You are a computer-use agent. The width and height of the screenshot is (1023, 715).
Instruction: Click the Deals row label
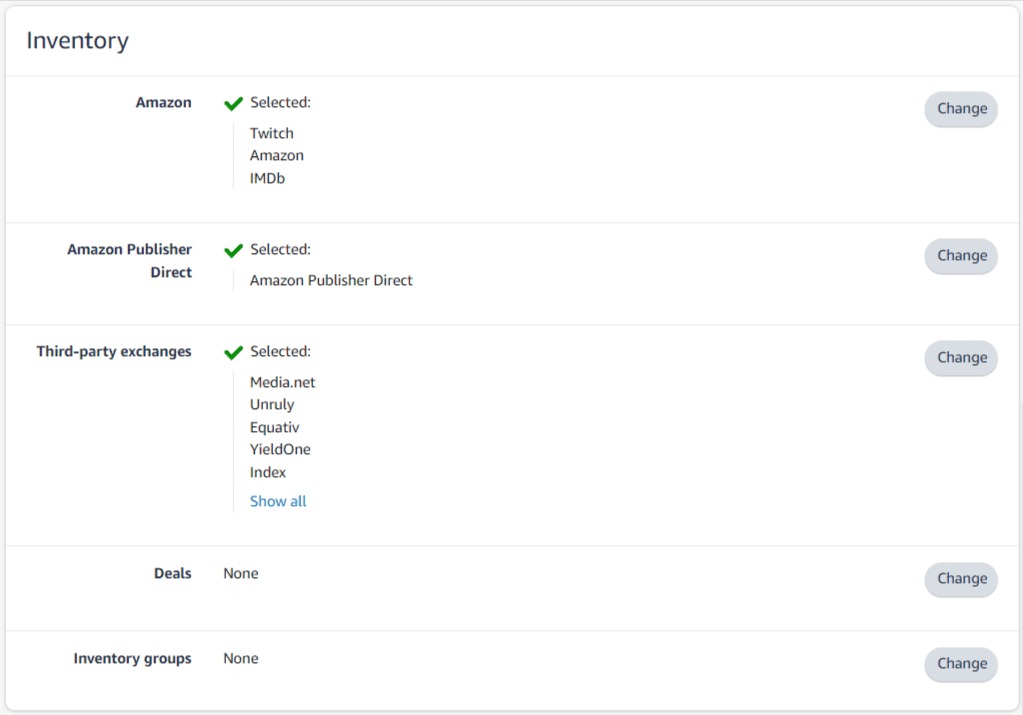[172, 574]
